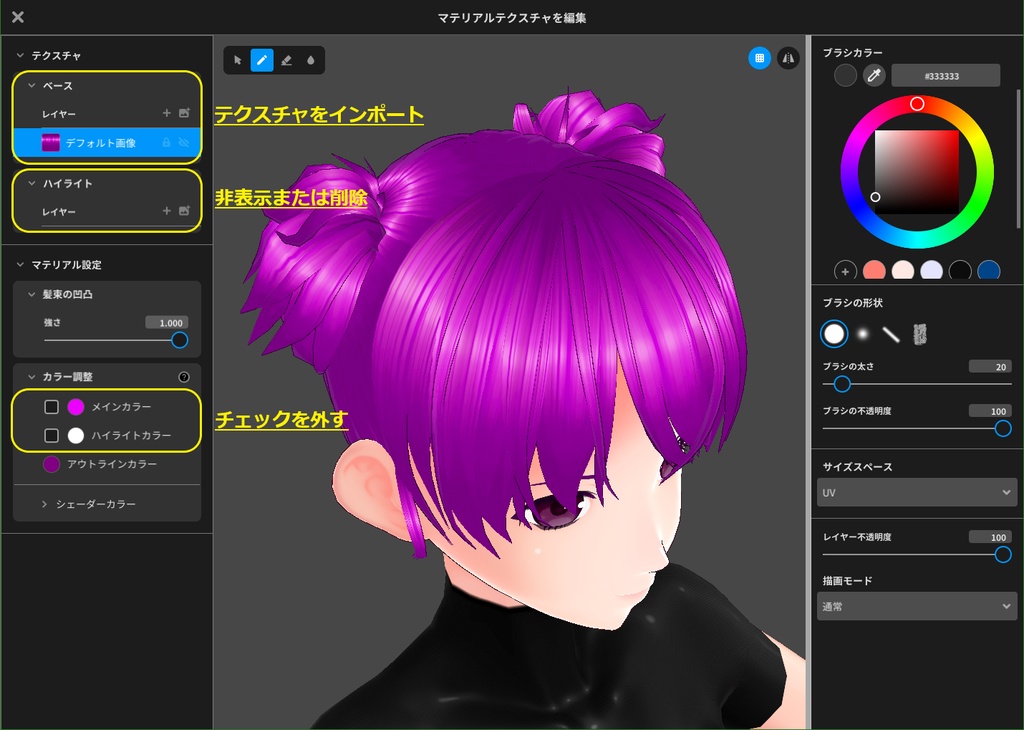Click the hex color field showing #333333
Screen dimensions: 1024x730
(945, 74)
